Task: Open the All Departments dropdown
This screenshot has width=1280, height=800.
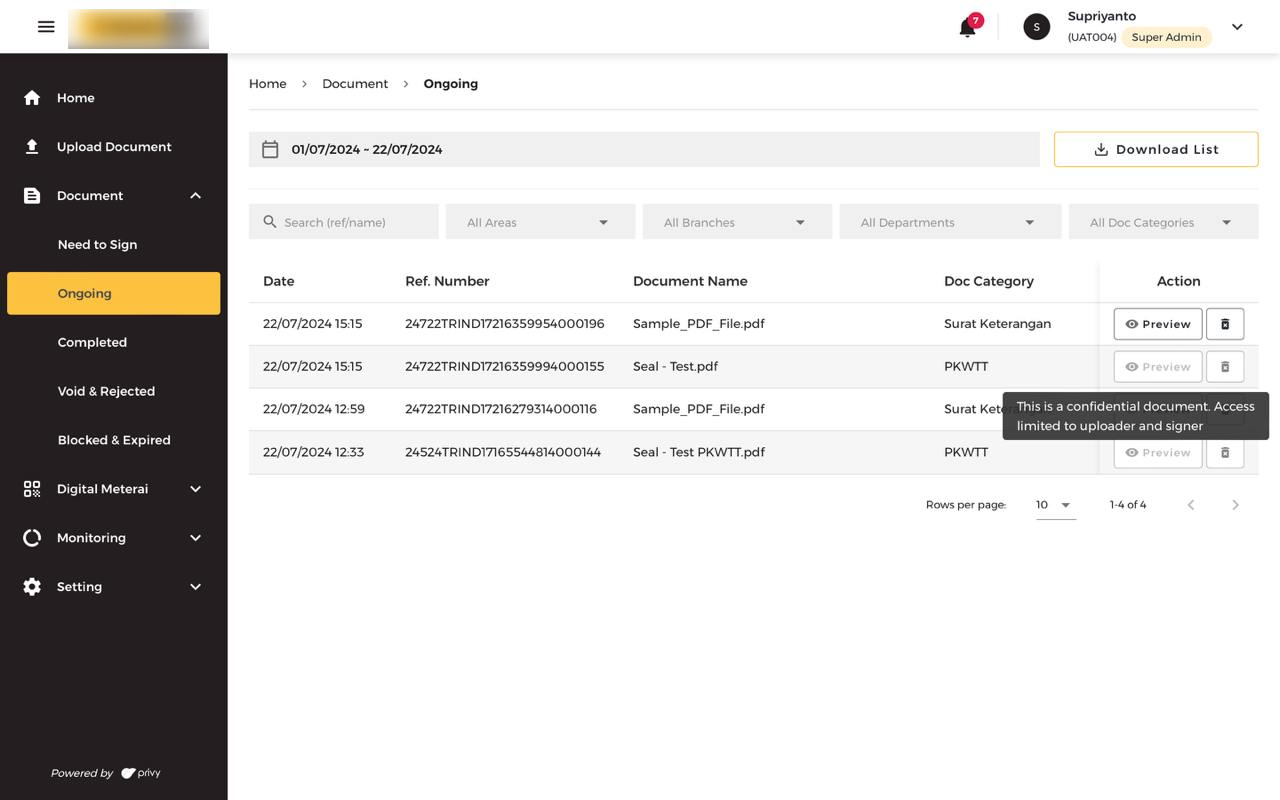Action: point(950,222)
